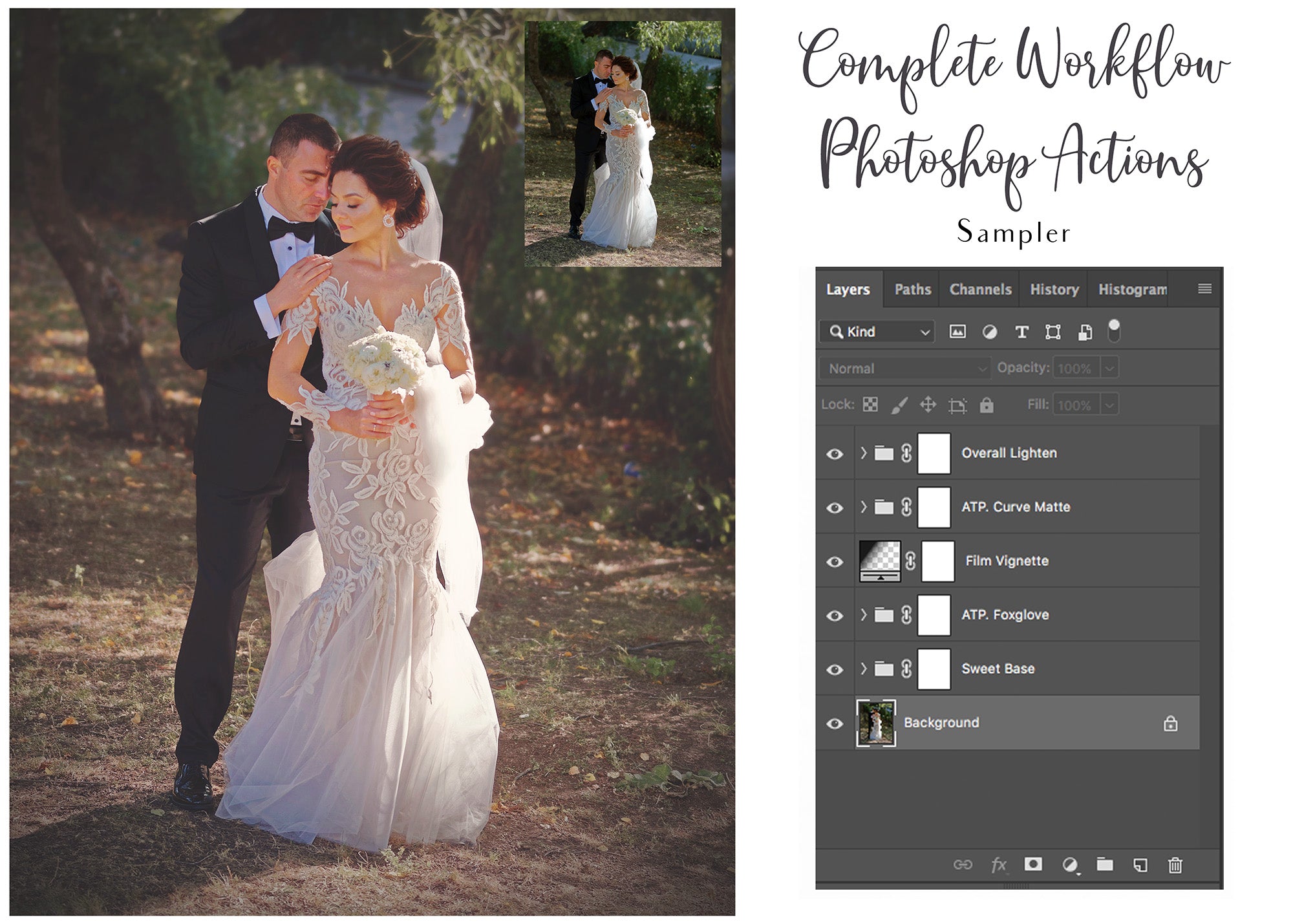Toggle visibility of the Film Vignette layer
Image resolution: width=1293 pixels, height=924 pixels.
pyautogui.click(x=836, y=561)
